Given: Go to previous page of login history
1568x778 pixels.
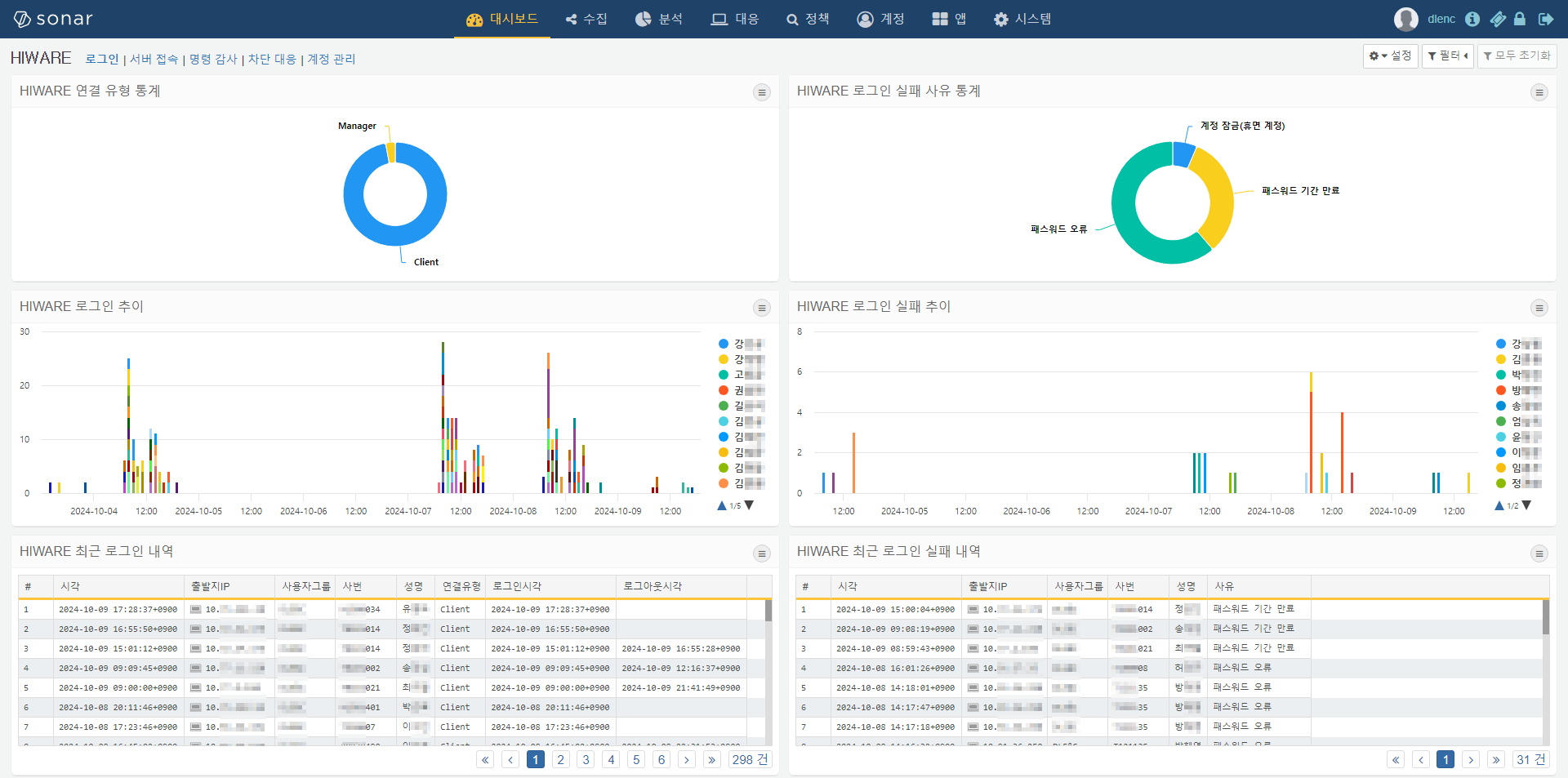Looking at the screenshot, I should pos(510,759).
